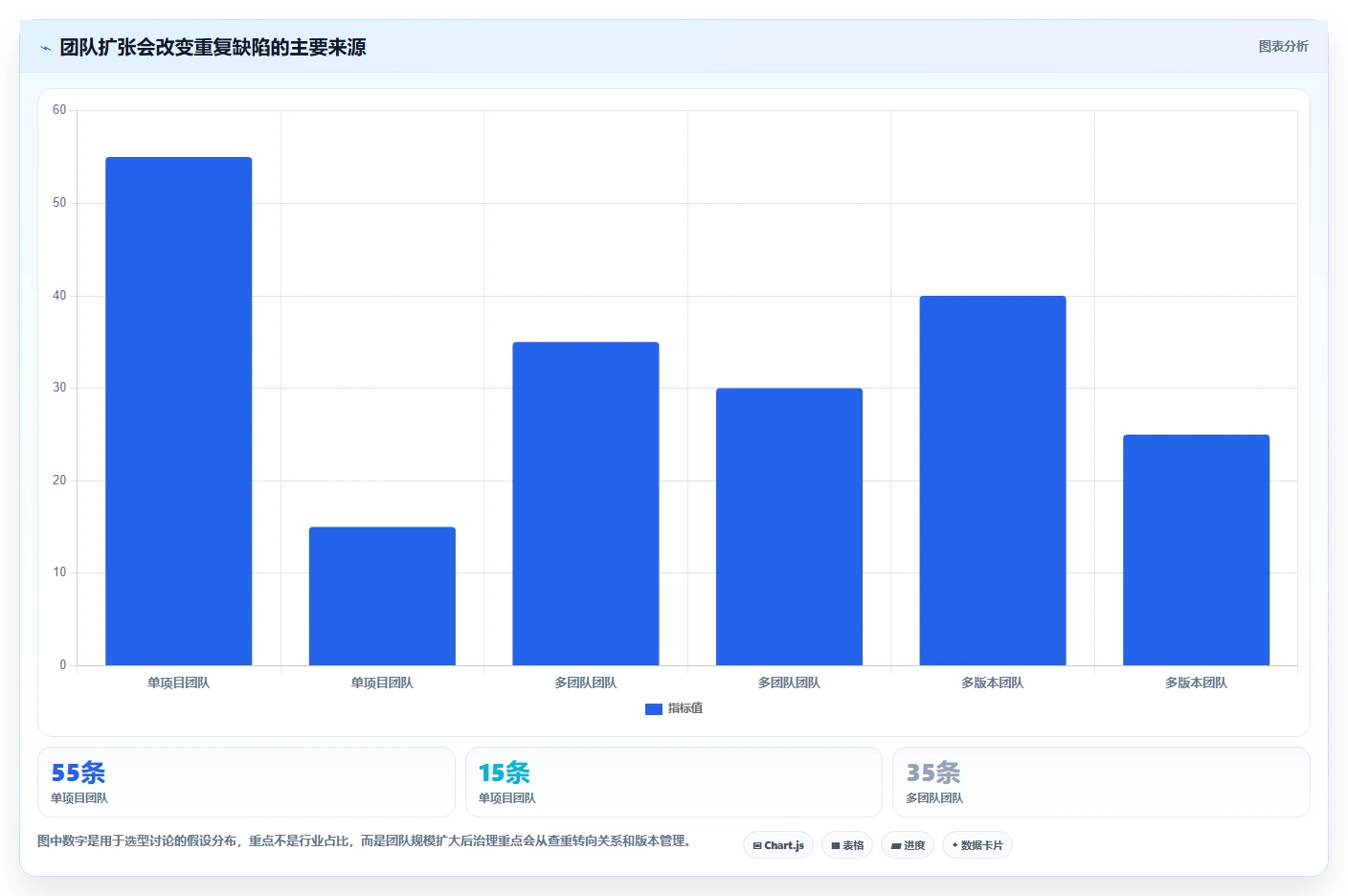Image resolution: width=1348 pixels, height=896 pixels.
Task: Click the y-axis label 20
Action: point(59,481)
